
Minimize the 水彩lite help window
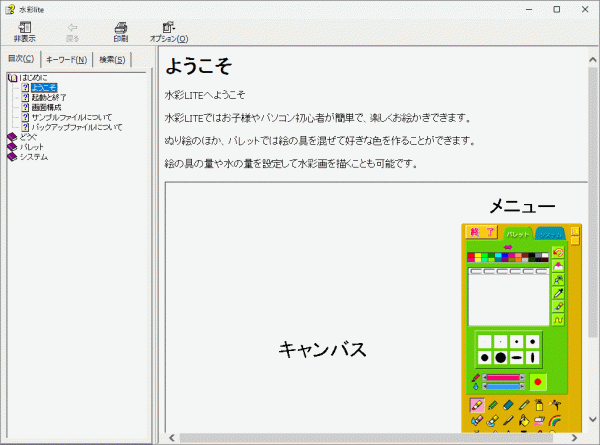[x=529, y=9]
